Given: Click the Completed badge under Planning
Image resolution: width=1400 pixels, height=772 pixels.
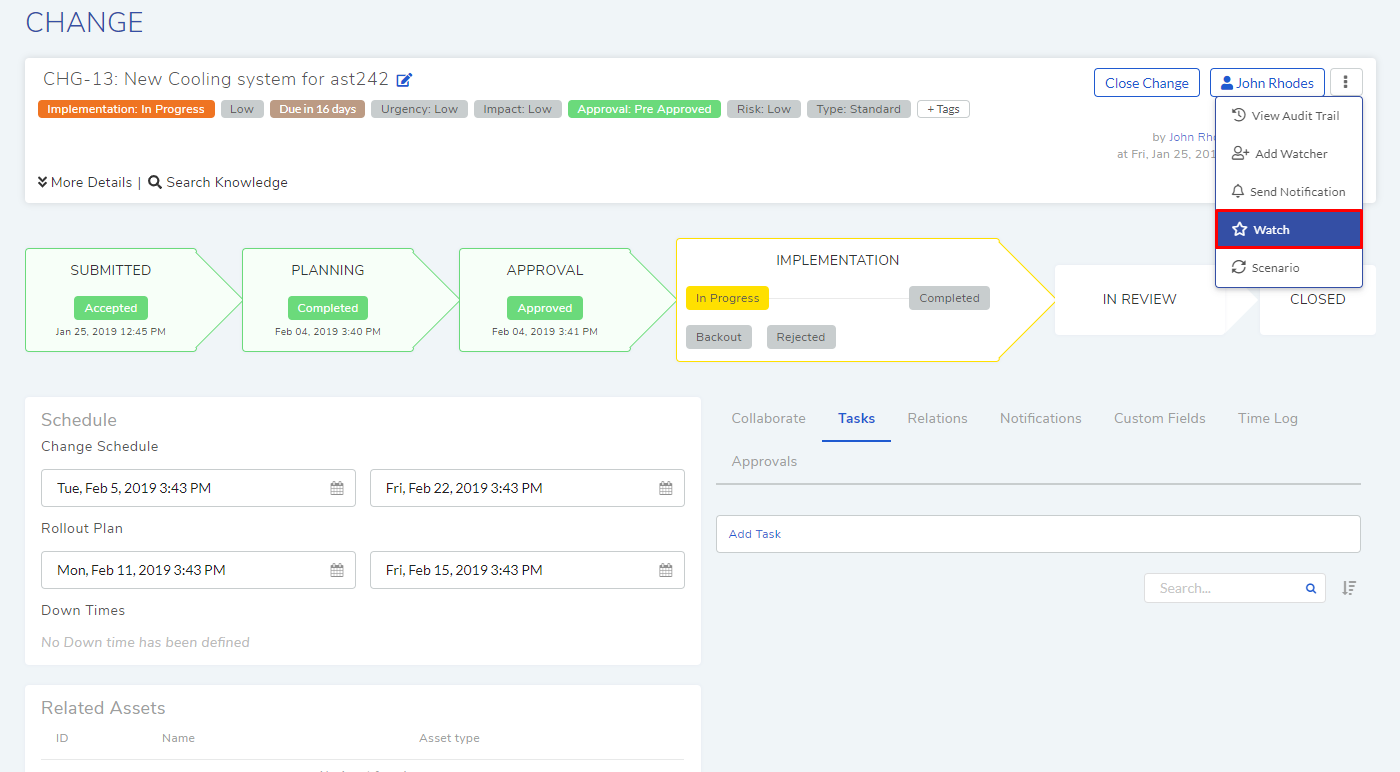Looking at the screenshot, I should point(328,308).
